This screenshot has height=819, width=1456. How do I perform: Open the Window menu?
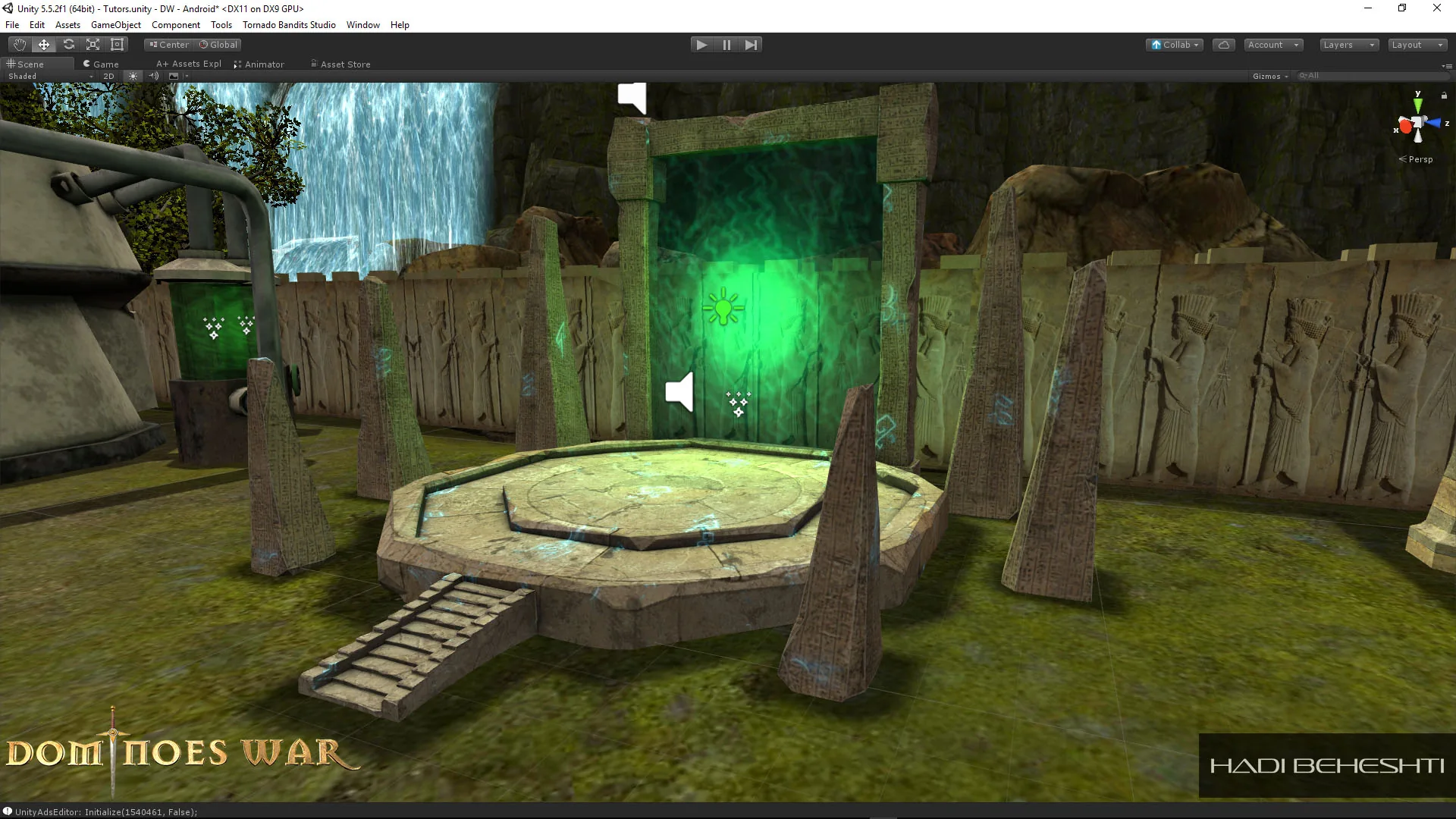pos(362,25)
